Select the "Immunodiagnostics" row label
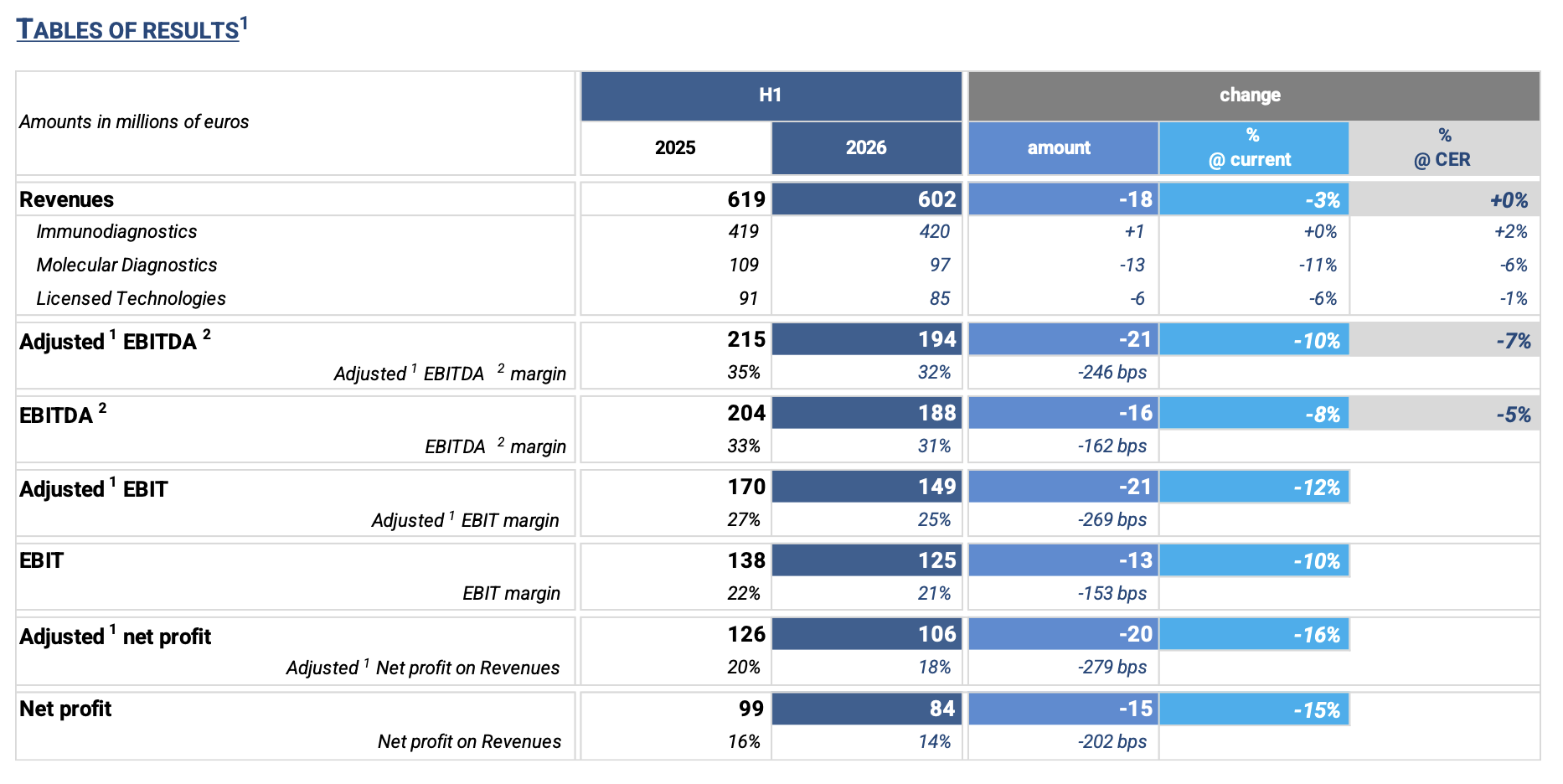The image size is (1563, 784). click(x=116, y=232)
